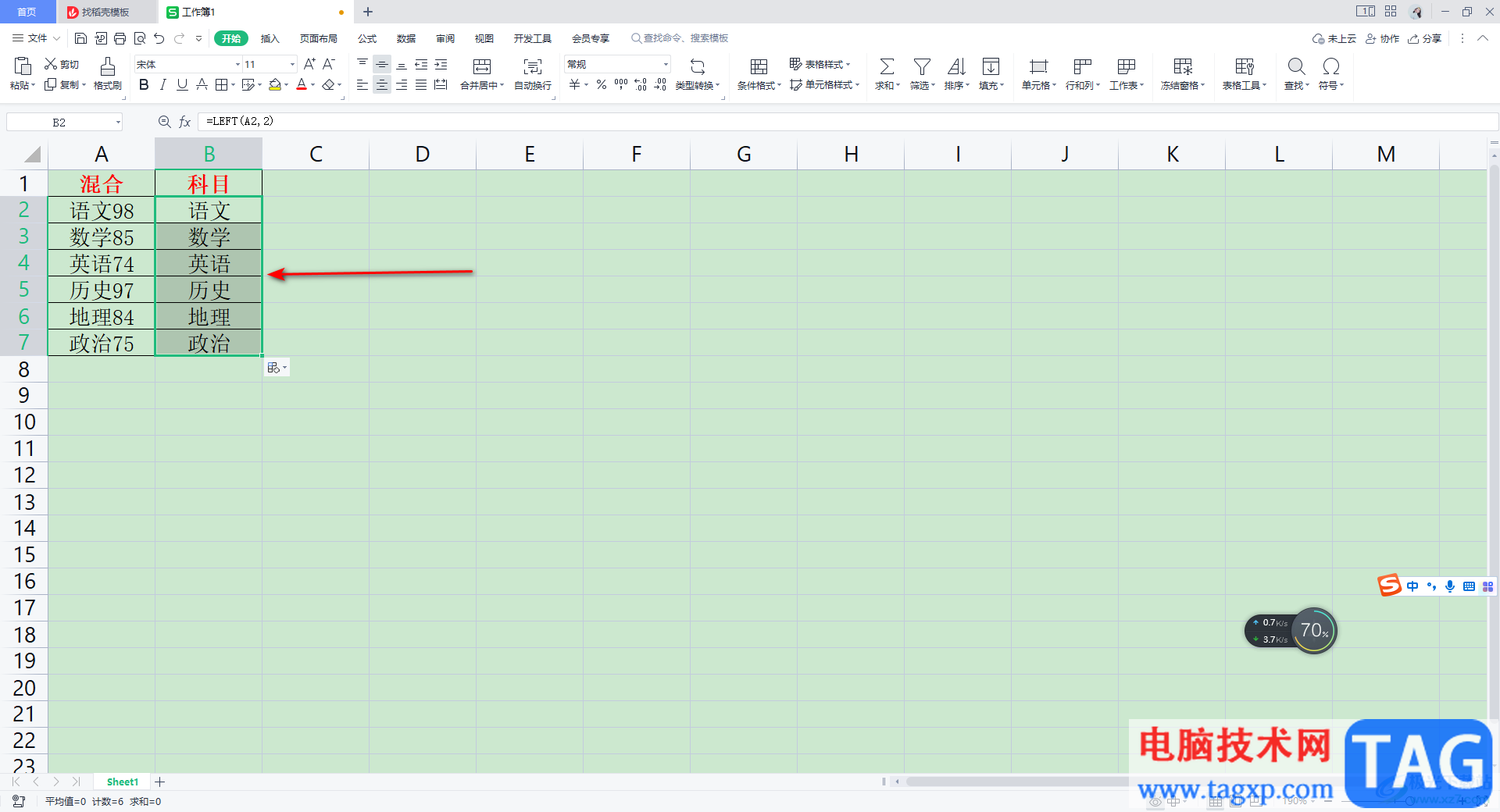
Task: Click the fx insert function icon
Action: point(185,122)
